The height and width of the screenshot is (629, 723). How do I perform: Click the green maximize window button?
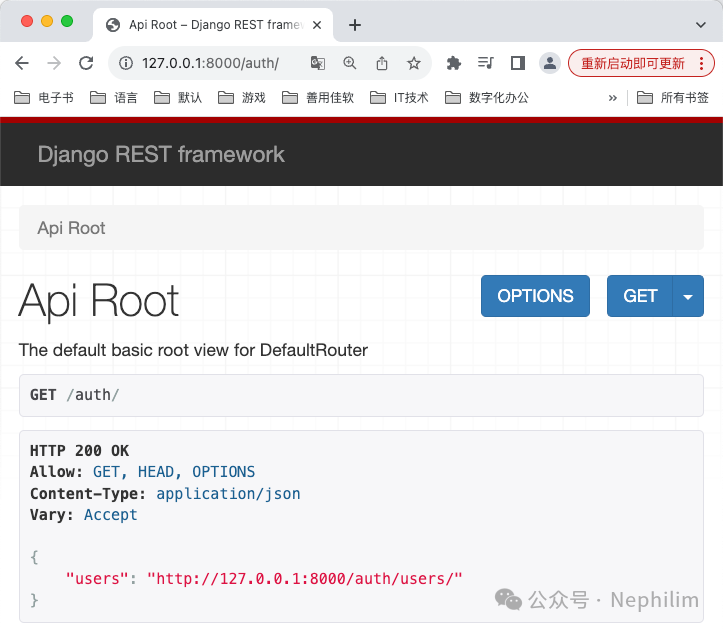click(x=67, y=21)
